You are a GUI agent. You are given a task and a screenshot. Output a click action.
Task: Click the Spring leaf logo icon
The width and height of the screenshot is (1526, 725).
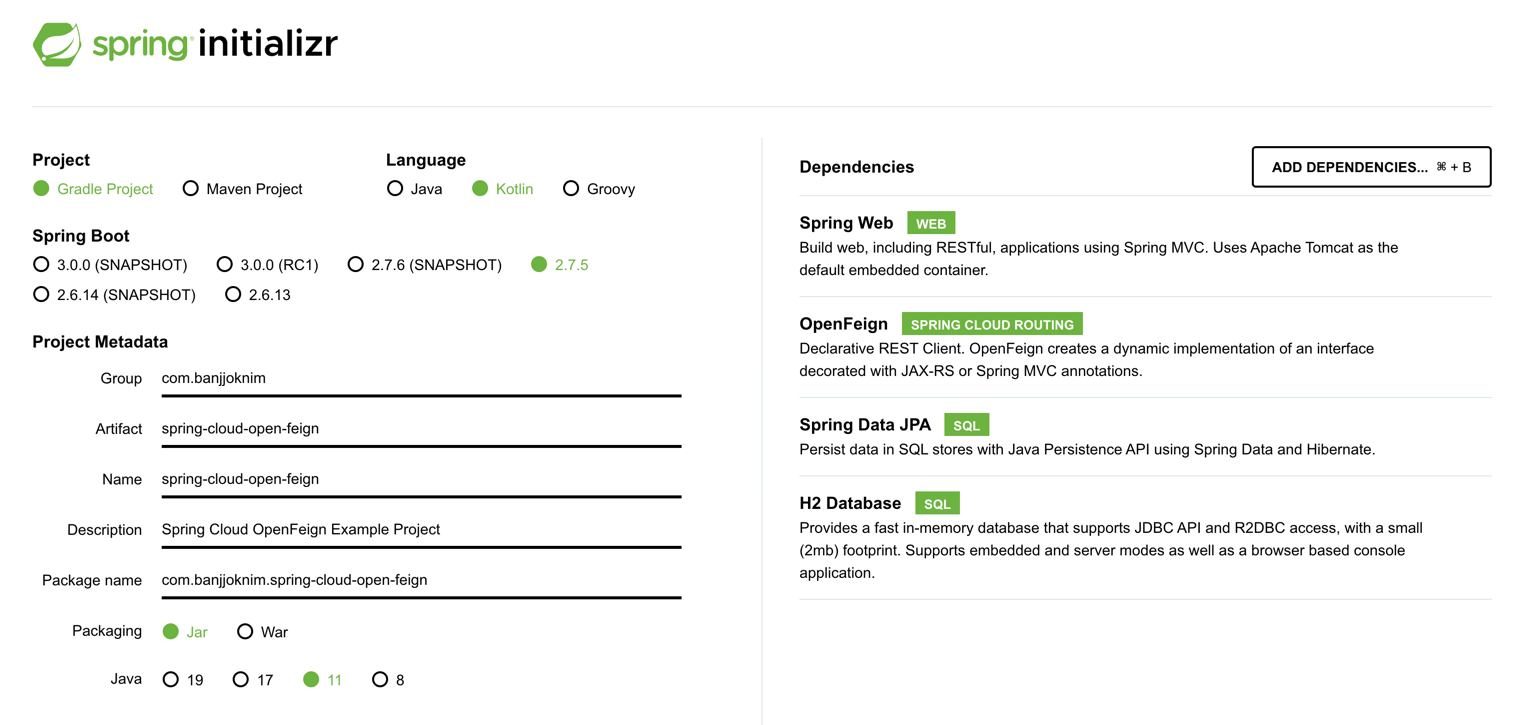click(57, 45)
